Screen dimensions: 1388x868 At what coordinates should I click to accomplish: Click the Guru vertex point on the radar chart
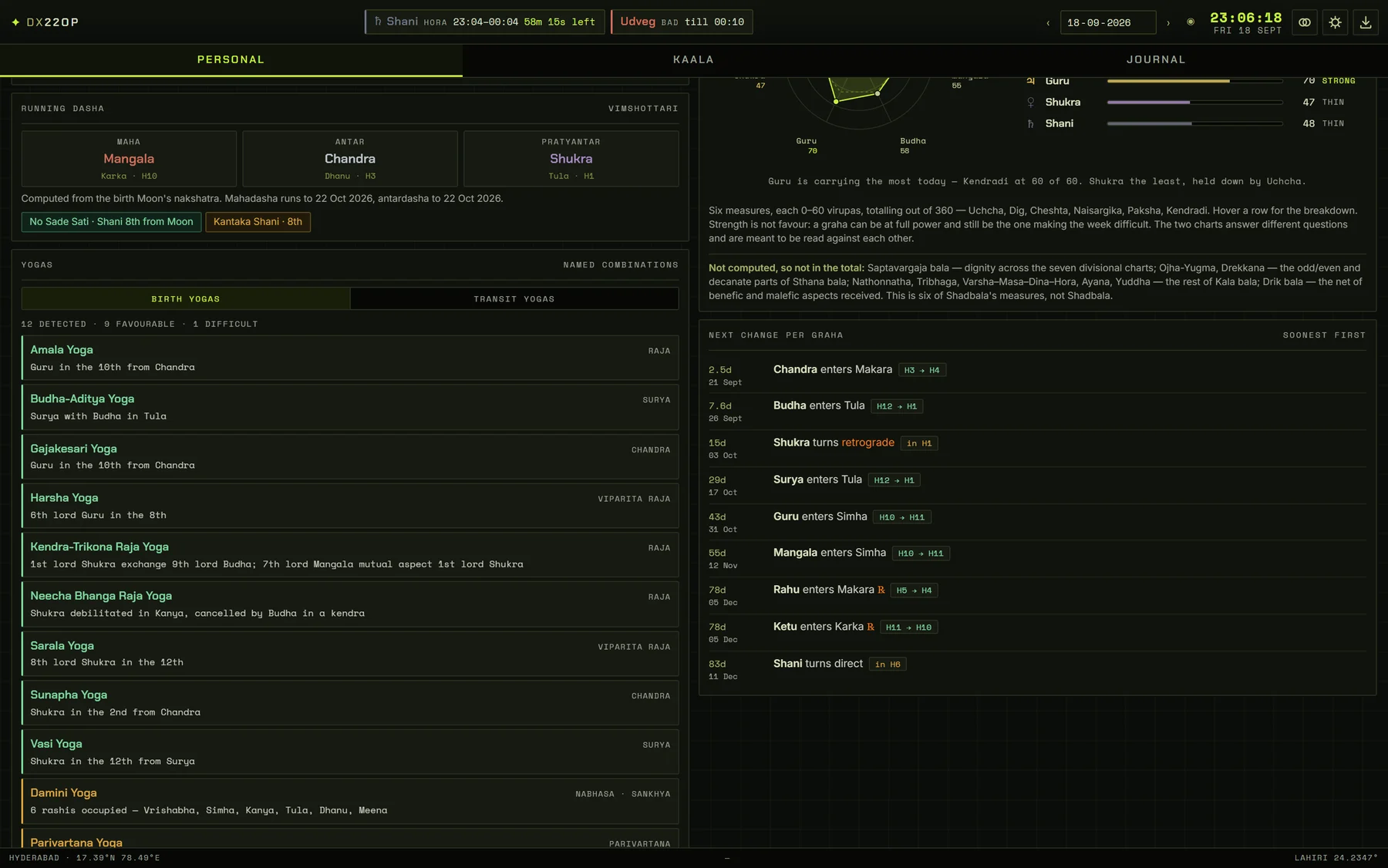(x=836, y=101)
